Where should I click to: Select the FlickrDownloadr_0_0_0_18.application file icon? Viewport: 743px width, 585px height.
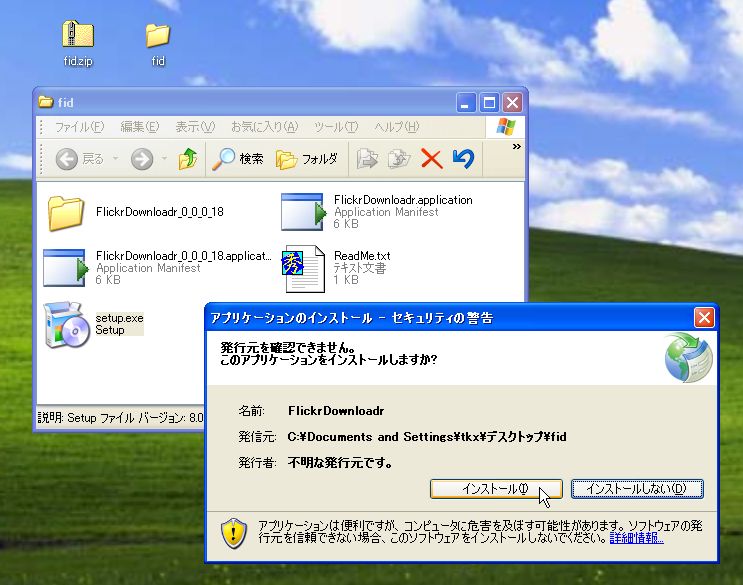pos(65,268)
